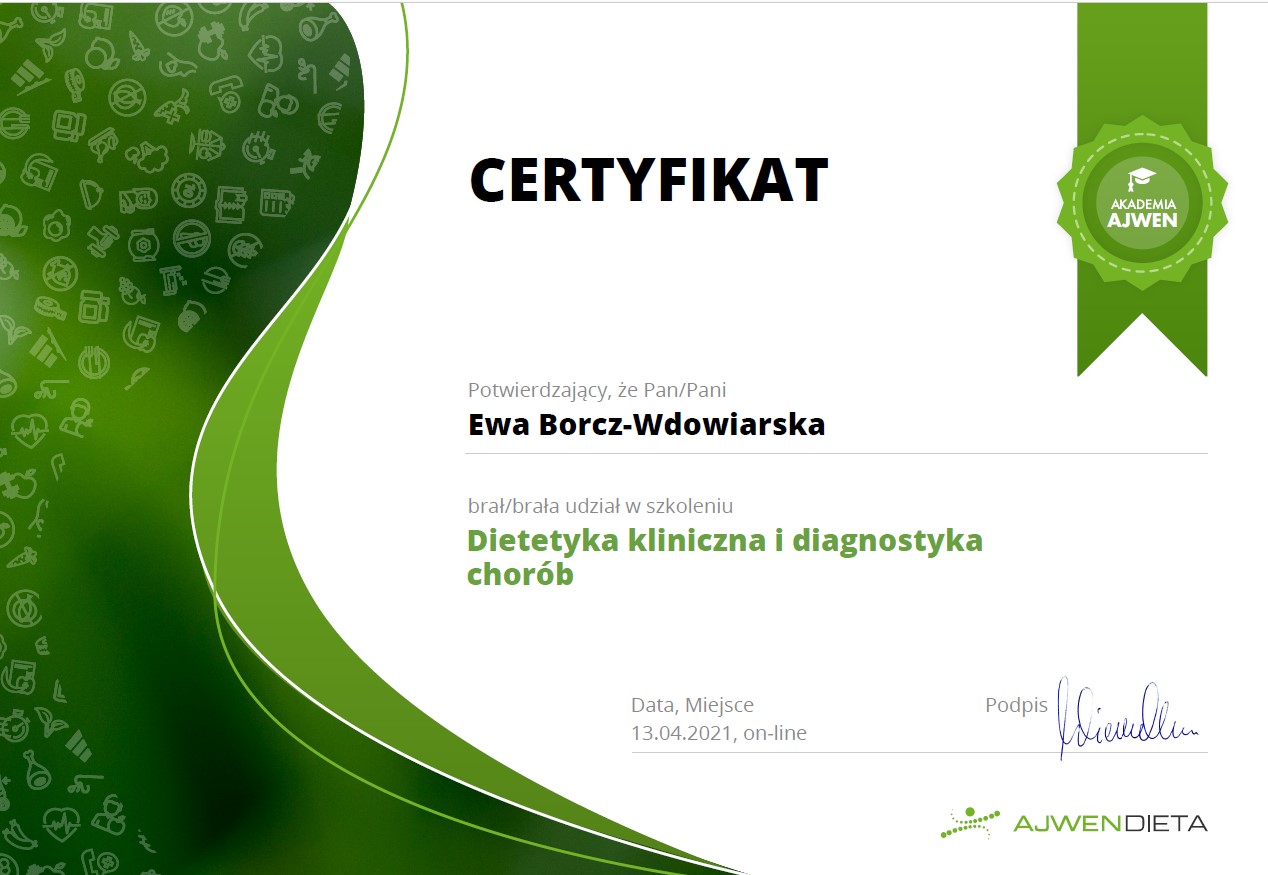Click the 'Data, Miejsce' label

(692, 705)
